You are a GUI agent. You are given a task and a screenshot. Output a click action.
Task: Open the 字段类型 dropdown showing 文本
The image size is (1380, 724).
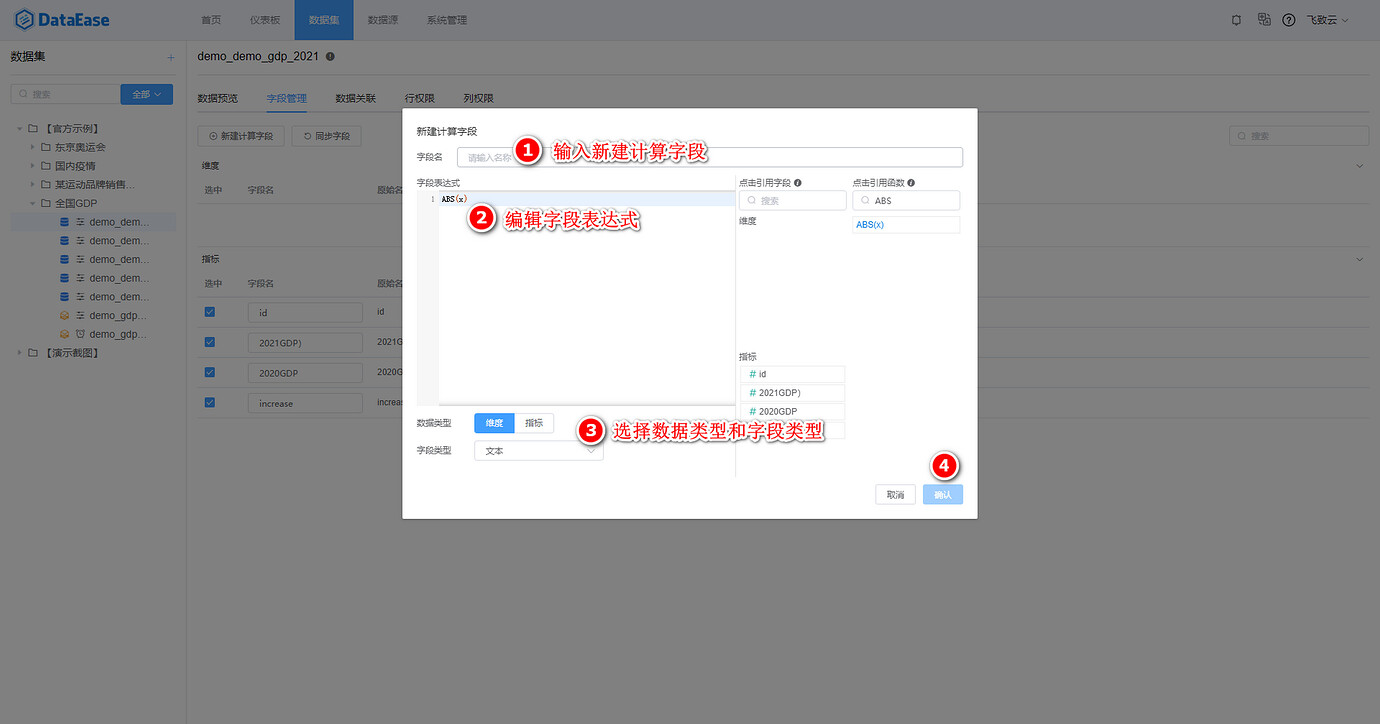pyautogui.click(x=538, y=450)
